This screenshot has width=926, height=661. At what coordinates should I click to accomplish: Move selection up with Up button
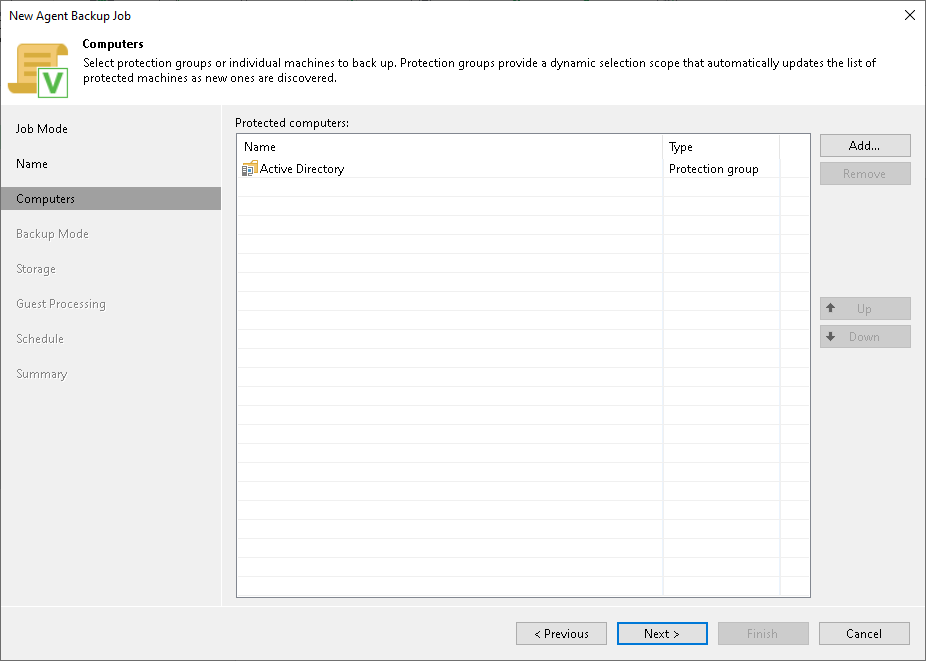click(x=864, y=308)
